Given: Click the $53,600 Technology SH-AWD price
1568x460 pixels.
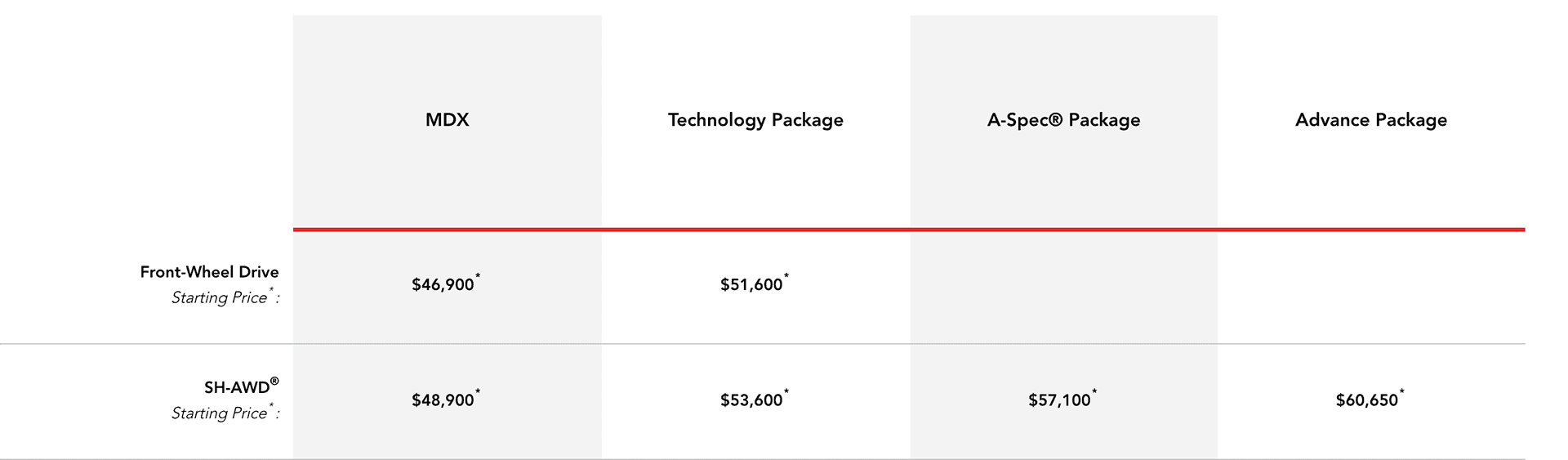Looking at the screenshot, I should pos(751,400).
